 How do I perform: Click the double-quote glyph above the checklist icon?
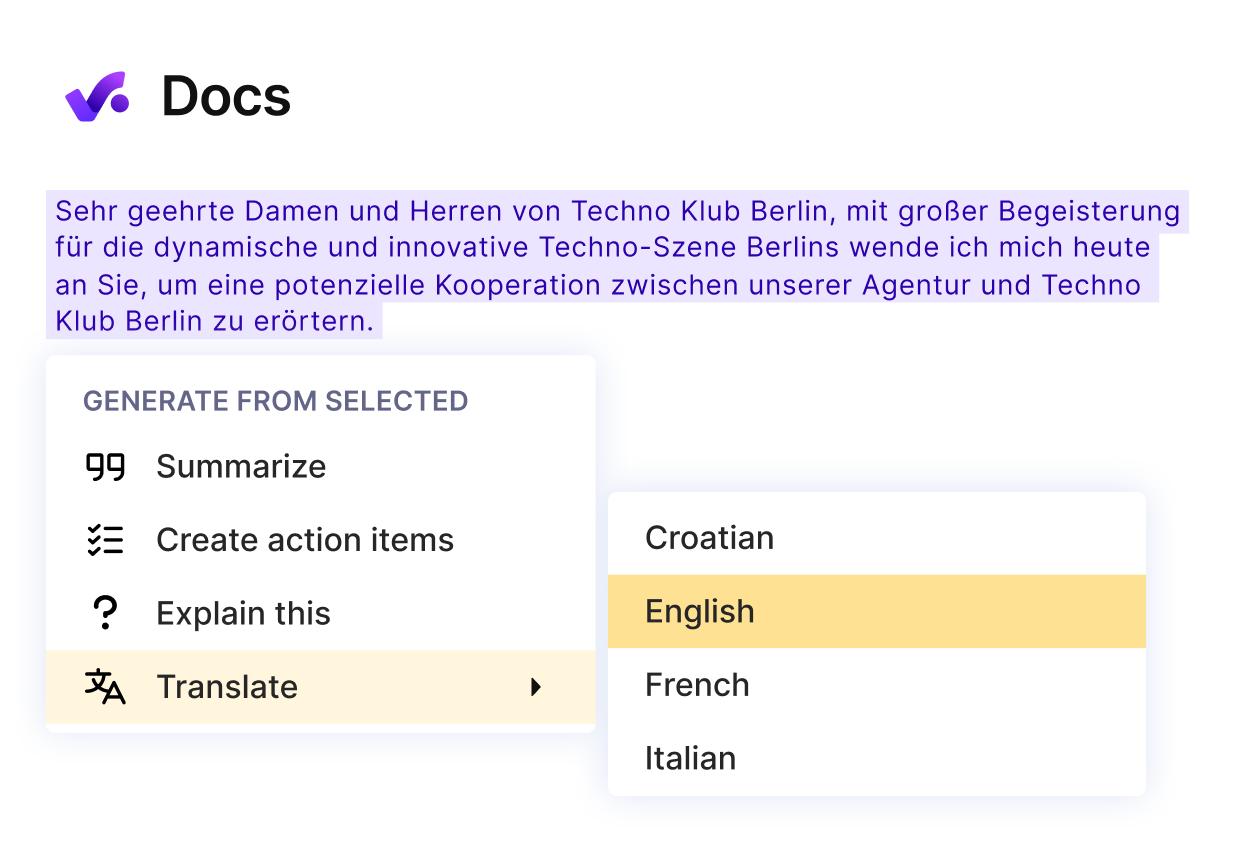click(105, 466)
